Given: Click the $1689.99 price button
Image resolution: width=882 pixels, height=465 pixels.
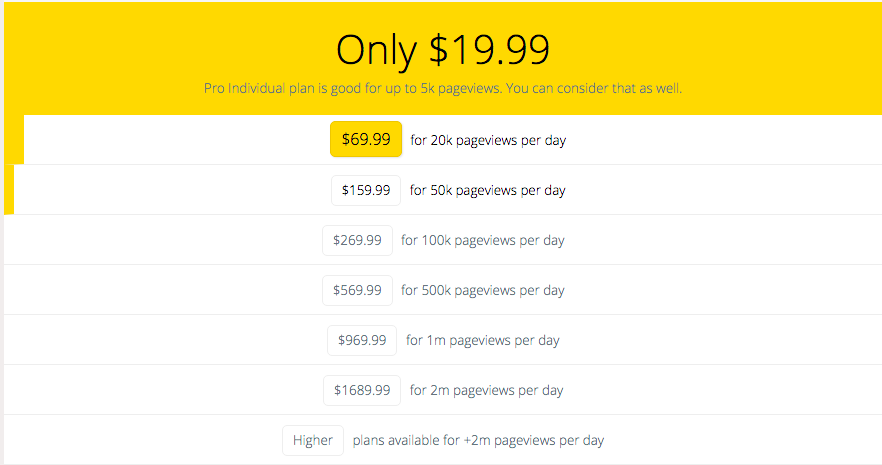Looking at the screenshot, I should coord(362,390).
